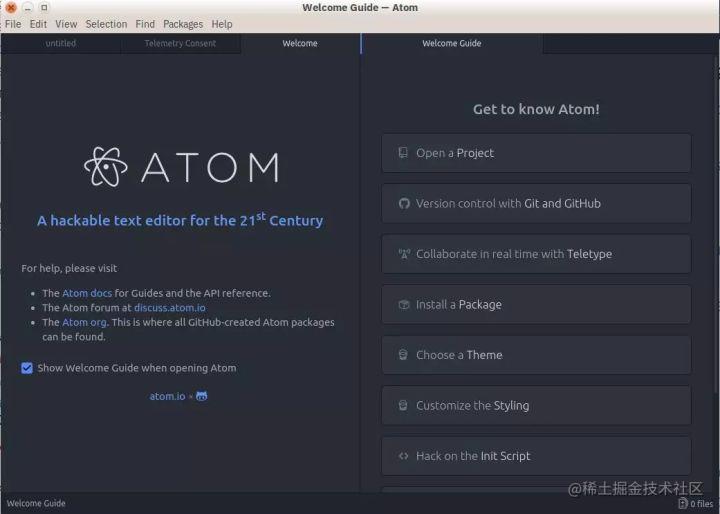The image size is (720, 514).
Task: Expand the Hack on the Init Script section
Action: (x=536, y=456)
